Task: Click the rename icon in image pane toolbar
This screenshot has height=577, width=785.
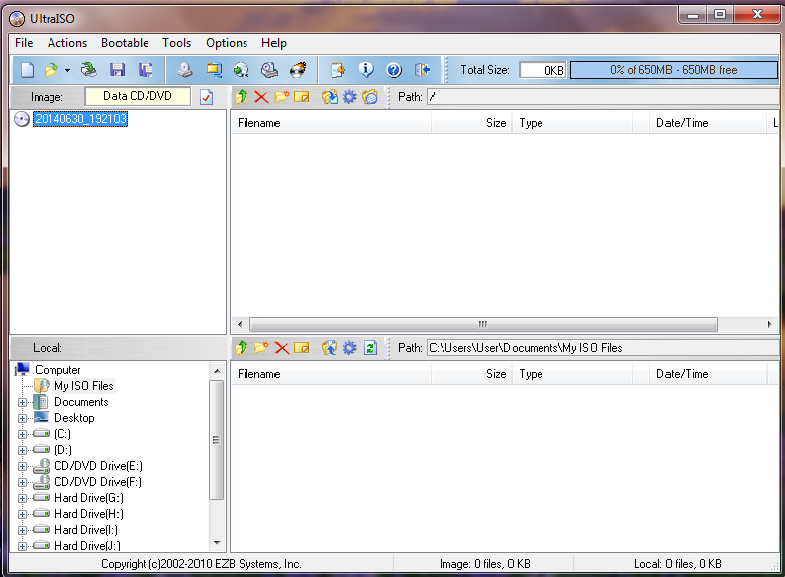Action: pos(301,97)
